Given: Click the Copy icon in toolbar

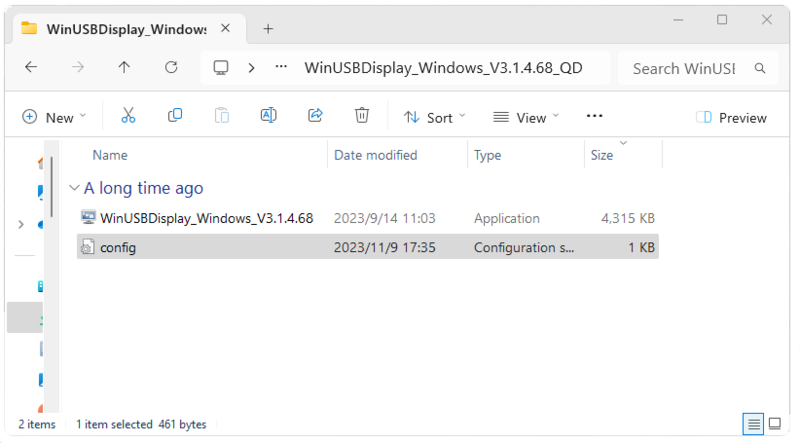Looking at the screenshot, I should point(175,116).
